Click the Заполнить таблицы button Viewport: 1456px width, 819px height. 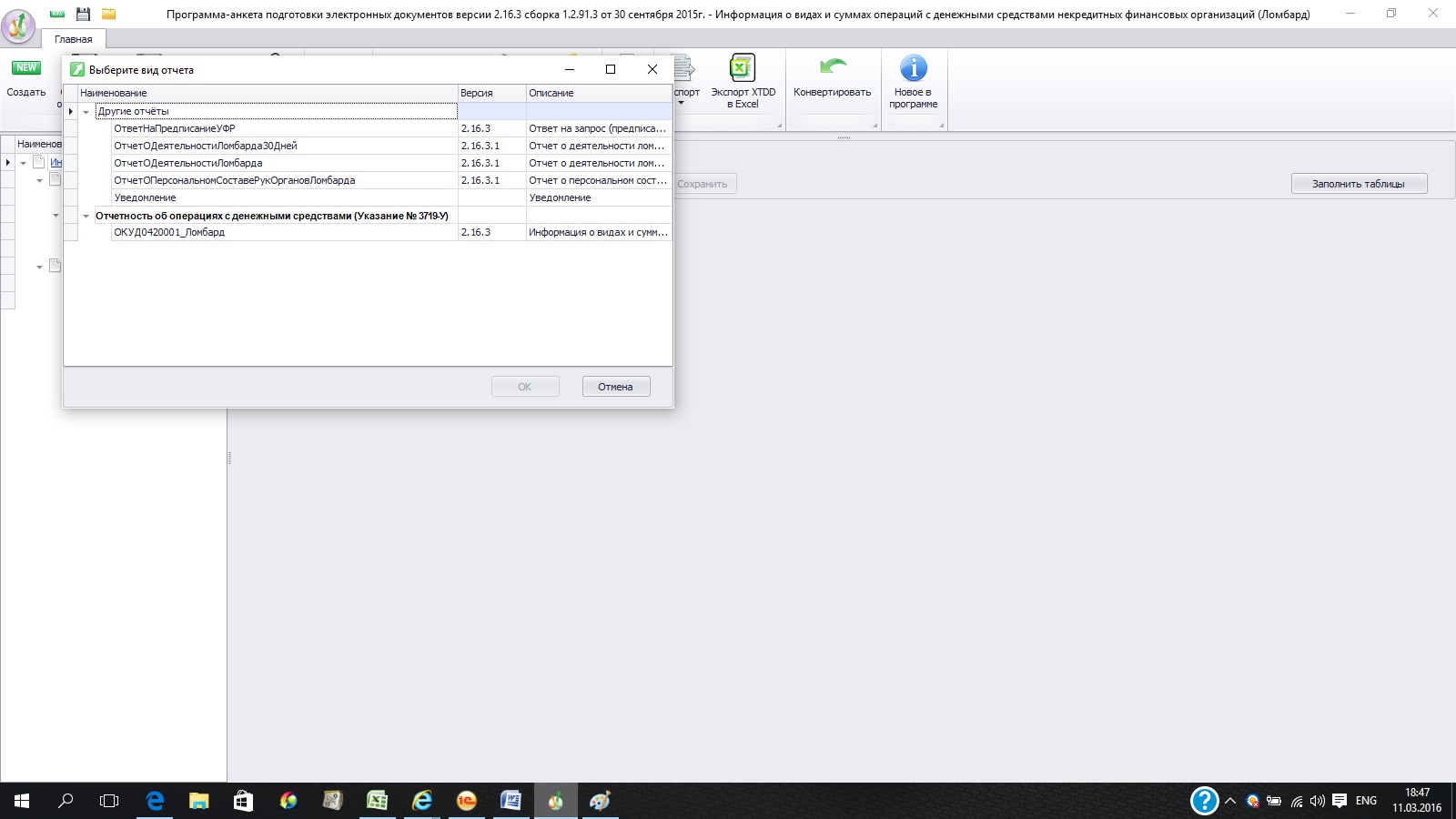(x=1358, y=184)
